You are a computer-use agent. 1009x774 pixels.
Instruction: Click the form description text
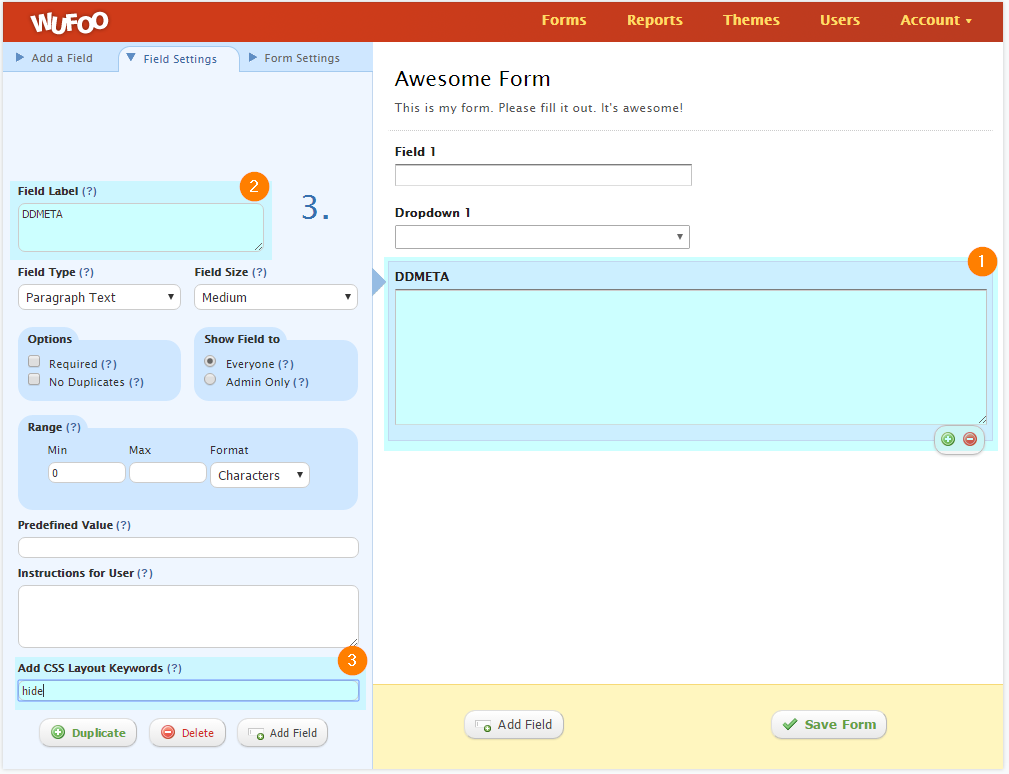coord(539,108)
